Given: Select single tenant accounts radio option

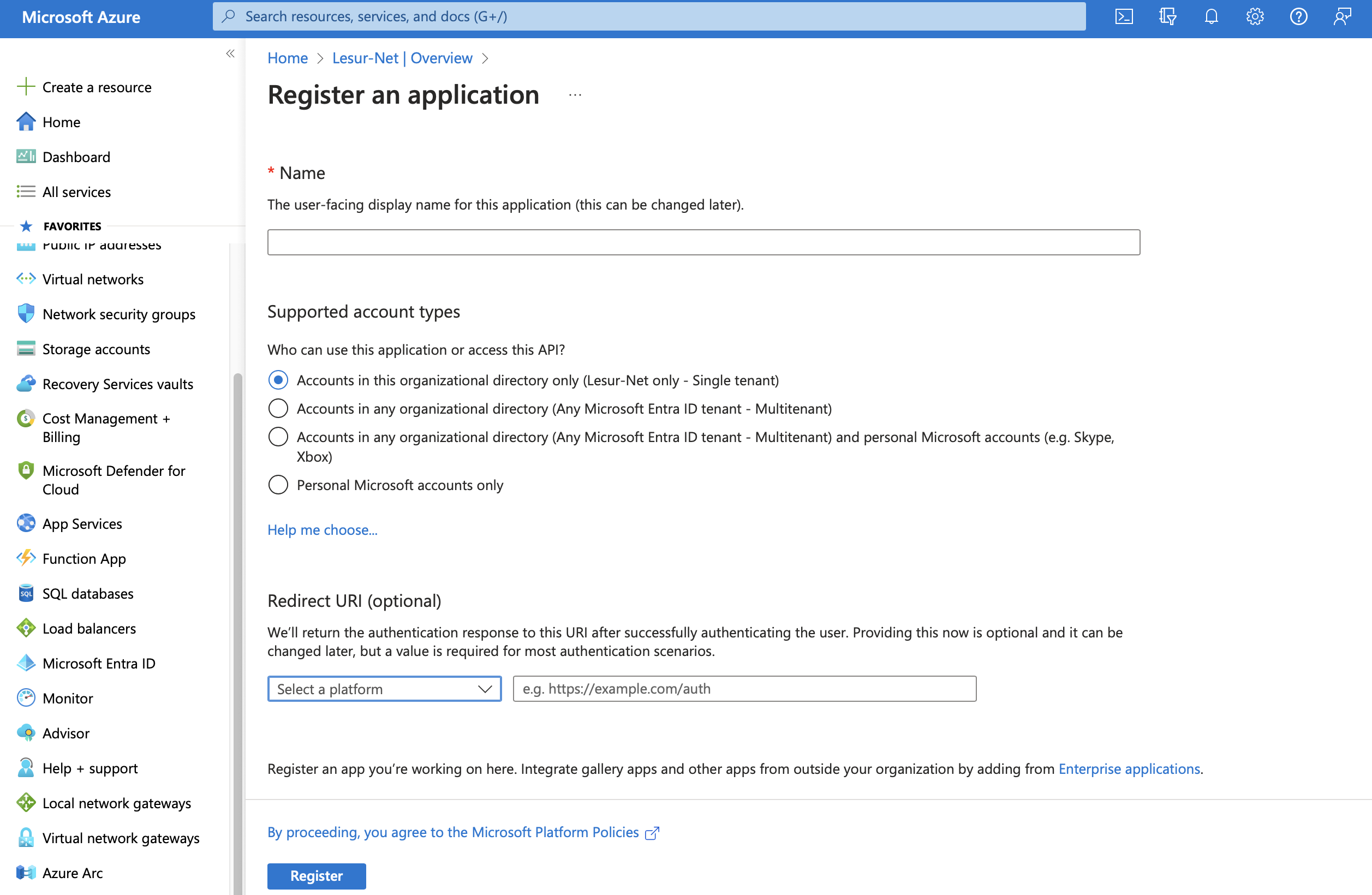Looking at the screenshot, I should tap(278, 380).
